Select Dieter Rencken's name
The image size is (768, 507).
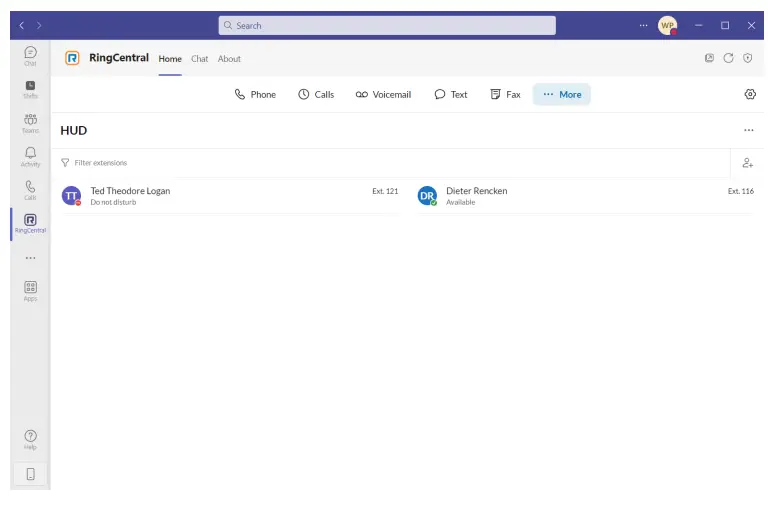point(477,191)
